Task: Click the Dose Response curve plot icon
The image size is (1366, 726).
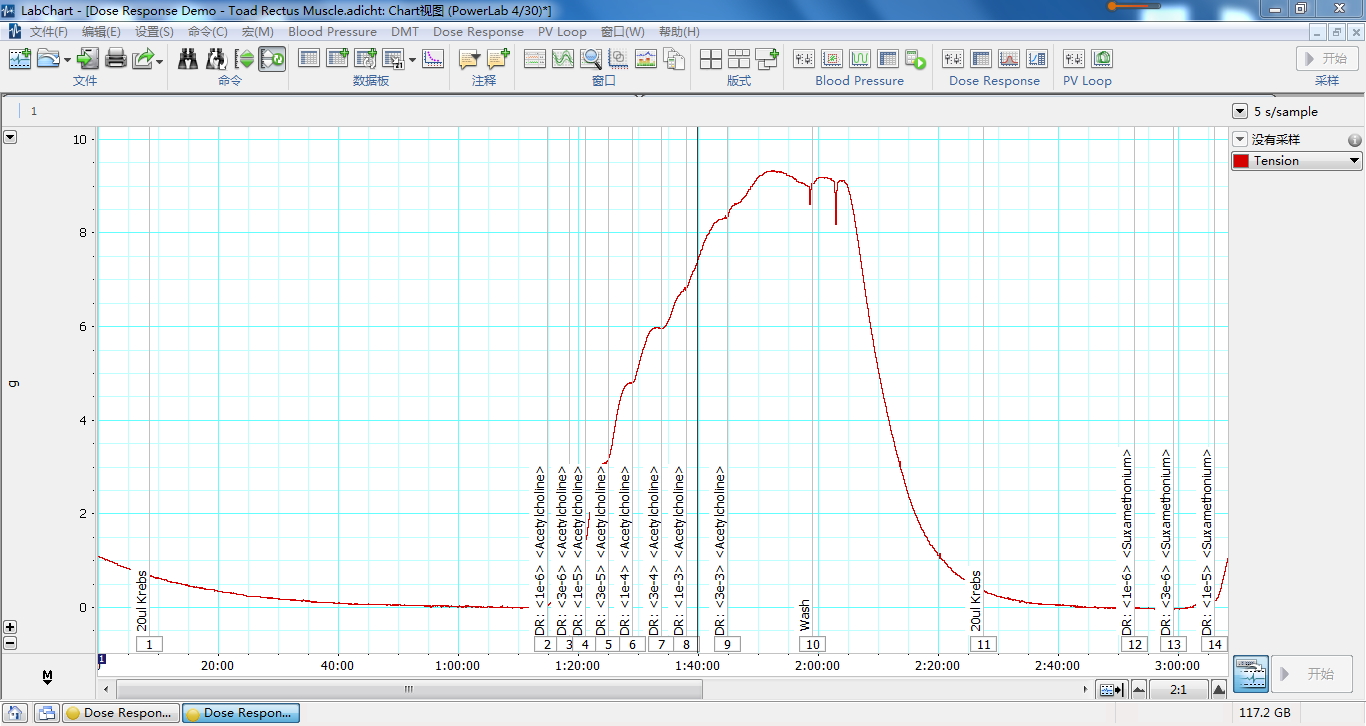Action: [1008, 59]
